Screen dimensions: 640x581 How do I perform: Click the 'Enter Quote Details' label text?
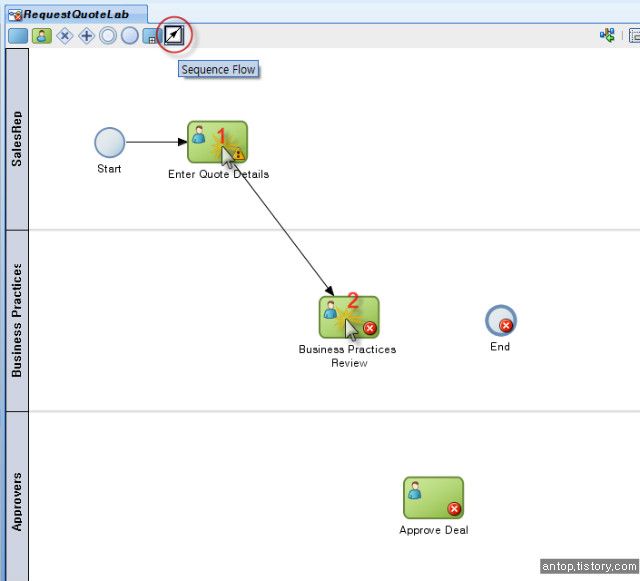218,174
